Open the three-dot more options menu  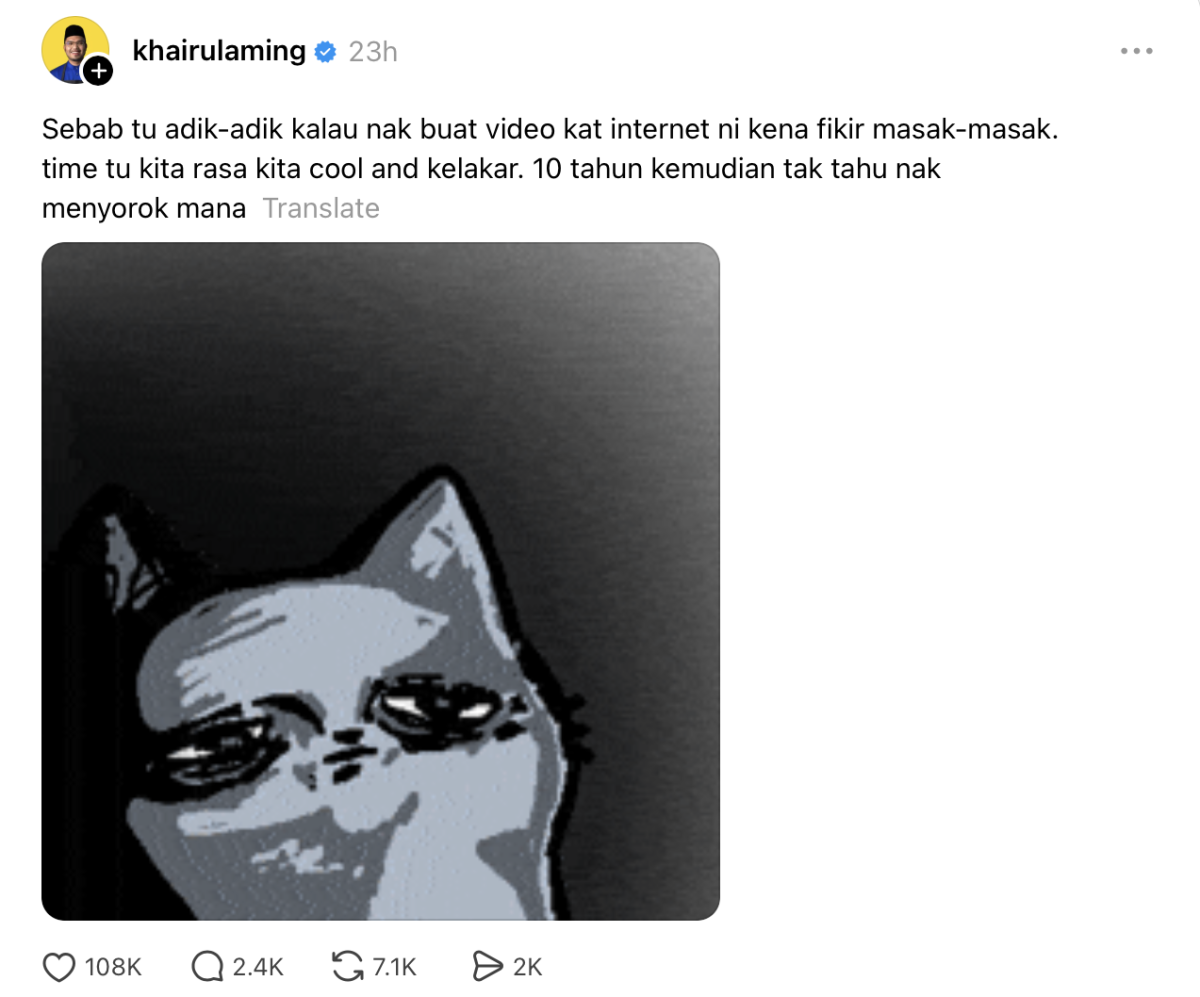coord(1138,51)
